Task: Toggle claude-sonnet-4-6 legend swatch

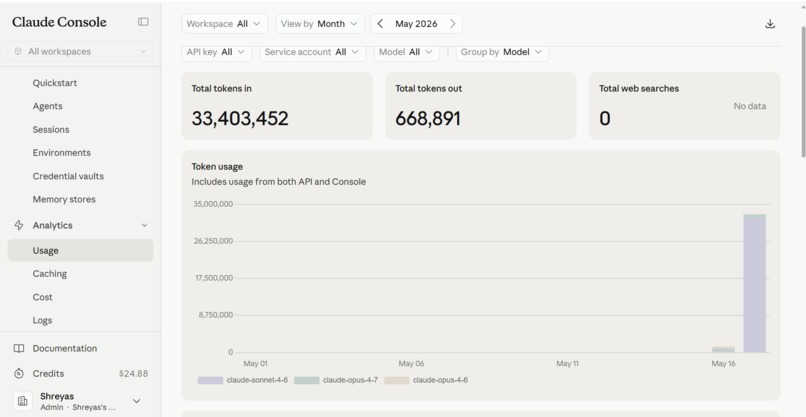Action: pos(210,380)
